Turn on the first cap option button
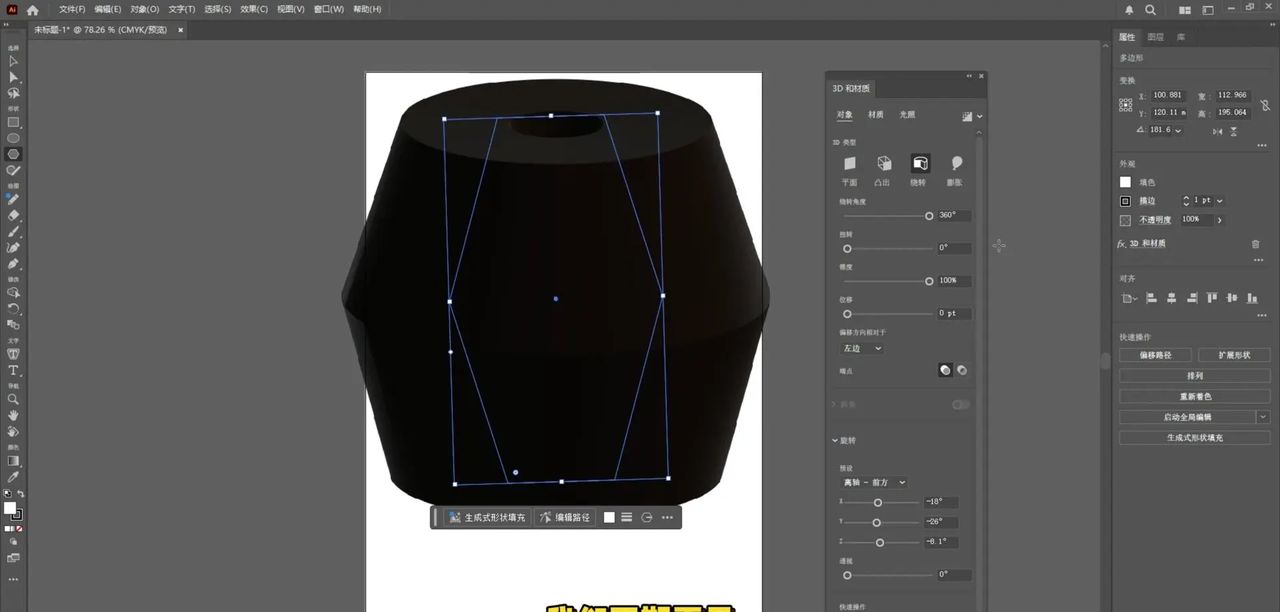 point(945,370)
